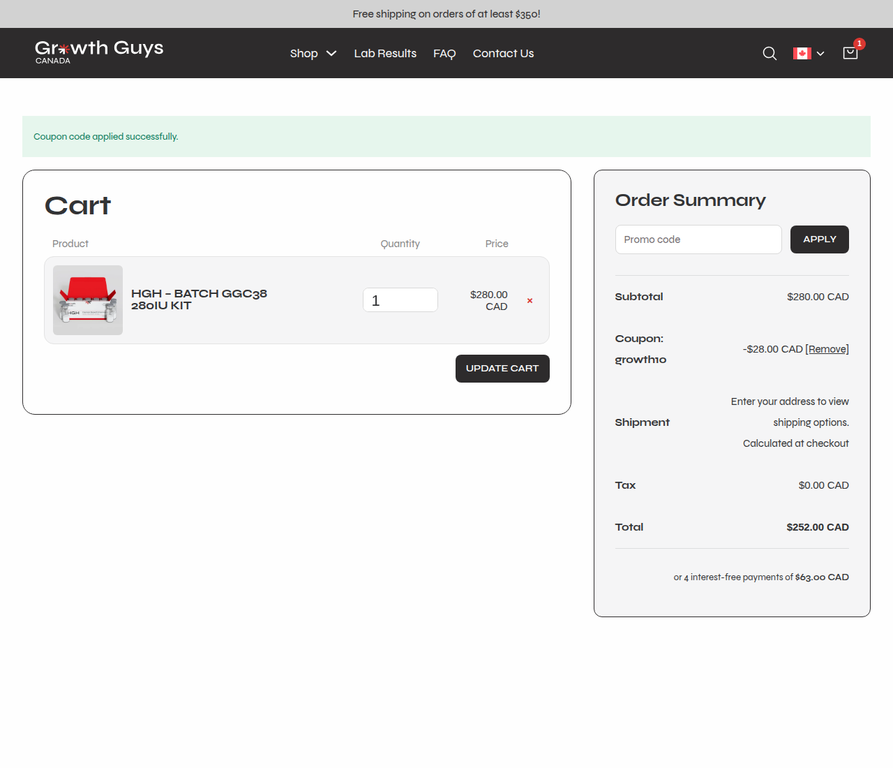Viewport: 893px width, 768px height.
Task: Remove the growth10 coupon
Action: [827, 349]
